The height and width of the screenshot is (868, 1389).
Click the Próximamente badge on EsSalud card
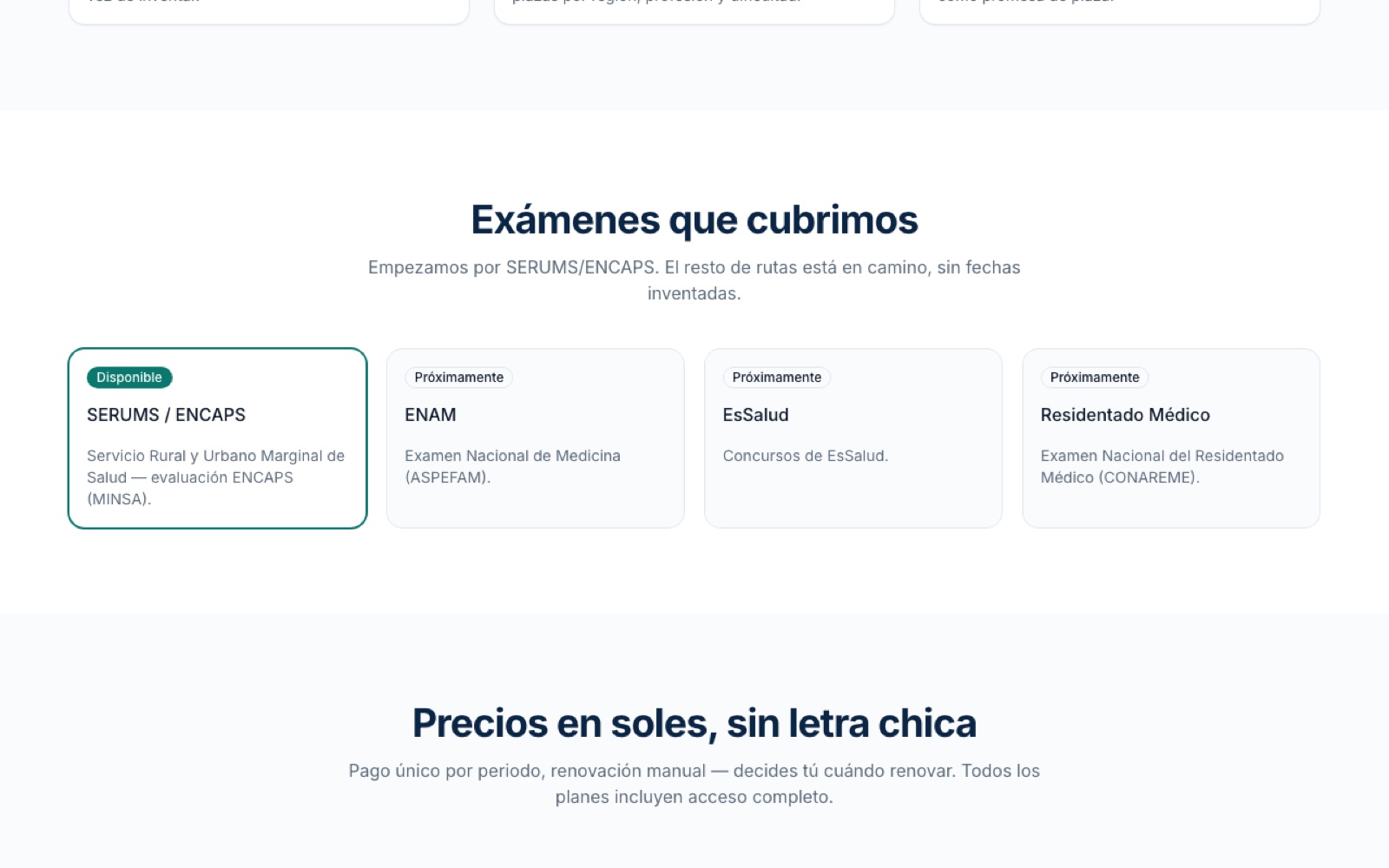click(x=776, y=378)
